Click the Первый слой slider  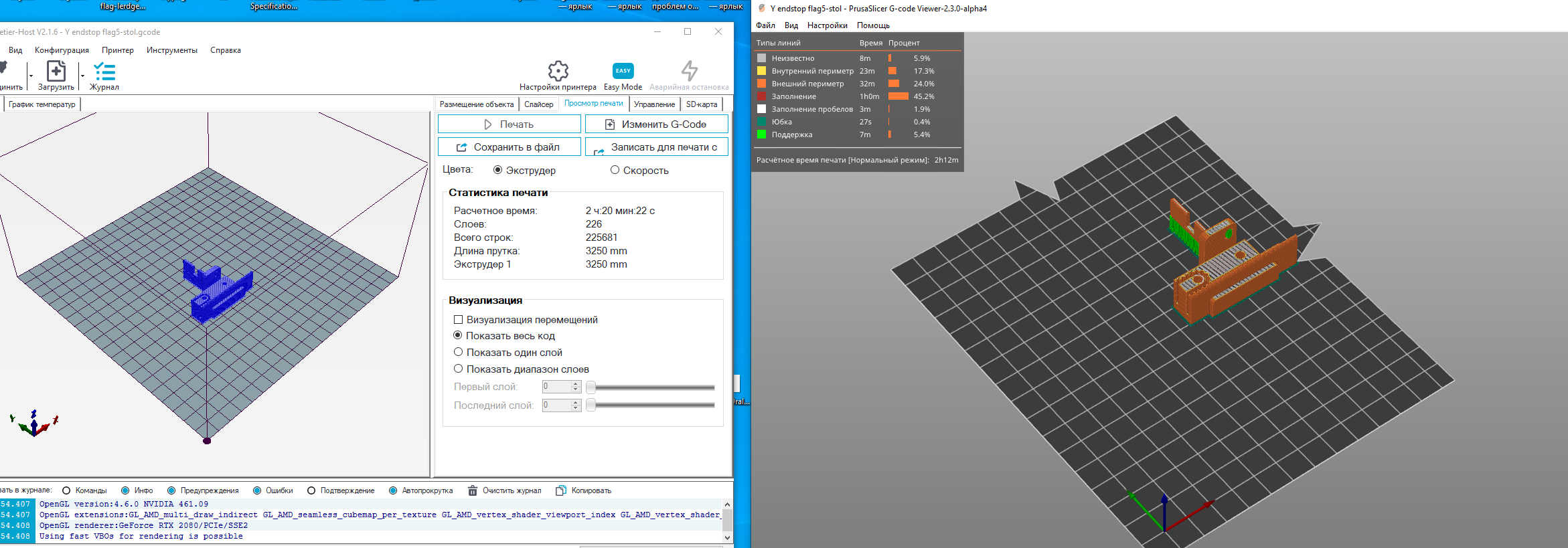point(651,387)
